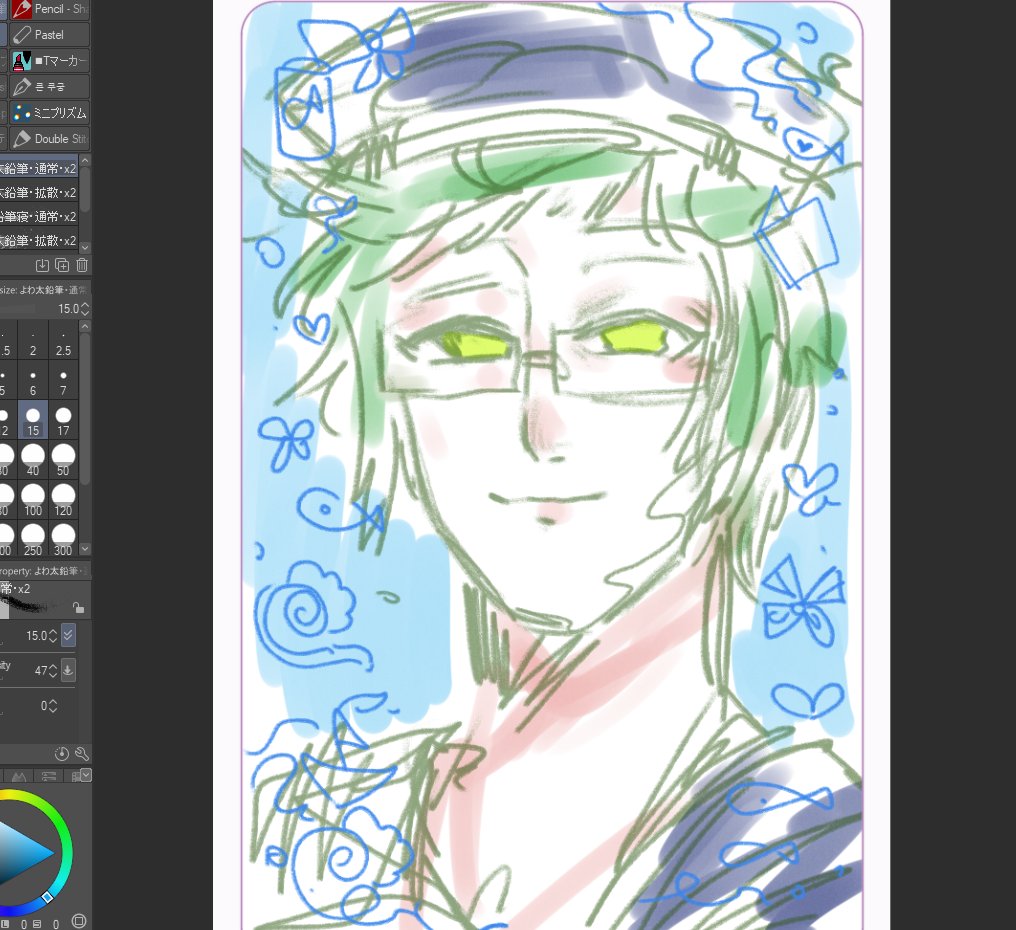The width and height of the screenshot is (1016, 930).
Task: Reset tool properties to initial settings icon
Action: pyautogui.click(x=62, y=754)
